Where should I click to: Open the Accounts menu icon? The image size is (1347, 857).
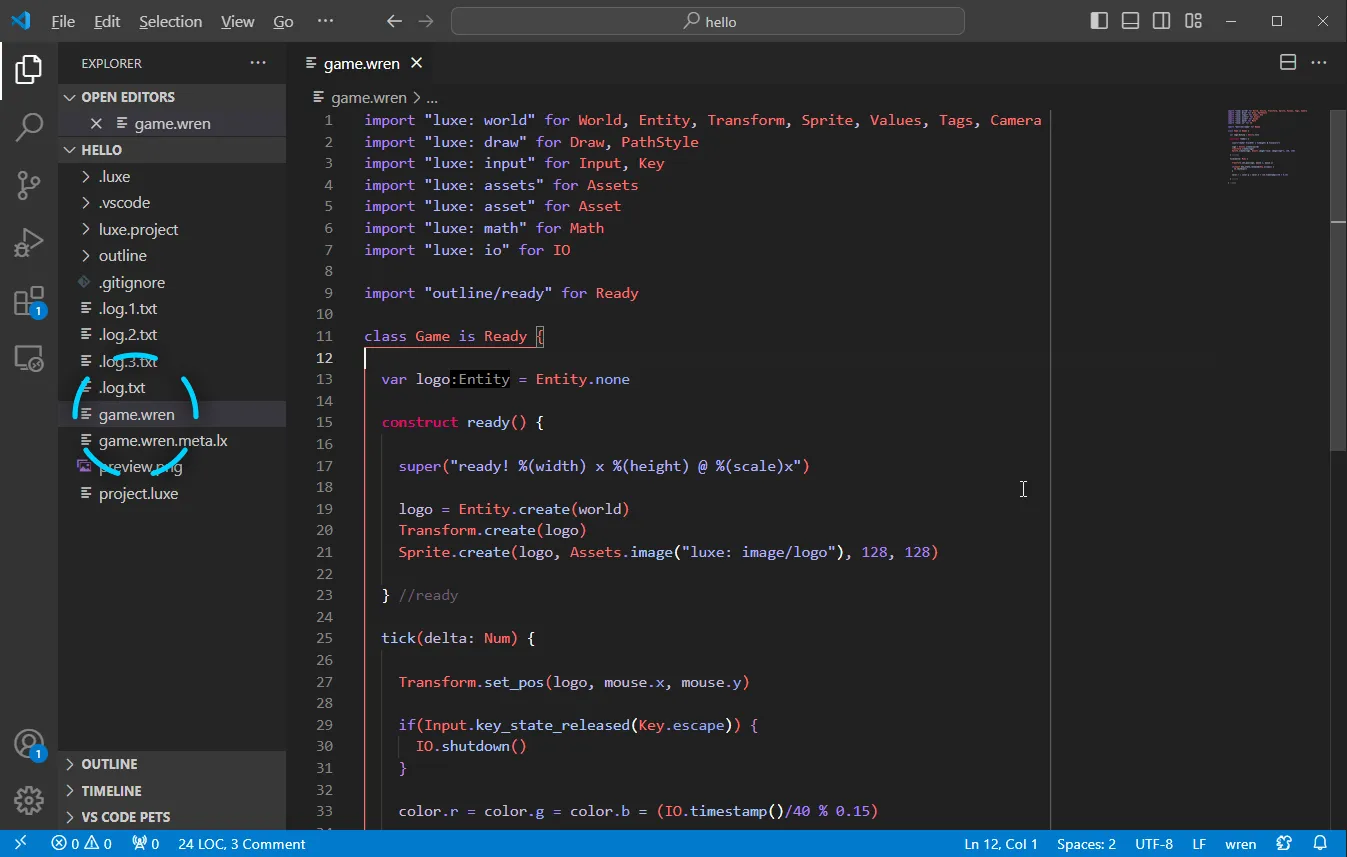tap(29, 744)
